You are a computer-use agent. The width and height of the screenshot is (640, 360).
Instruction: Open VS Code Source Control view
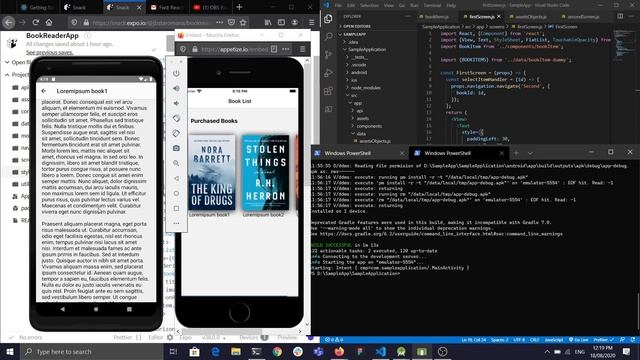(329, 54)
